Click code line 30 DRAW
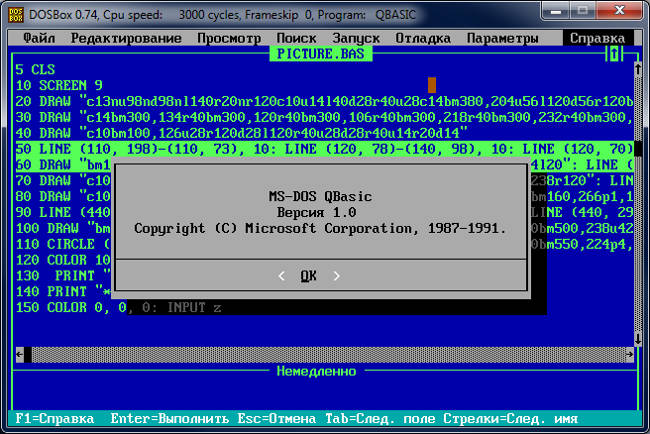Viewport: 650px width, 434px height. coord(325,117)
